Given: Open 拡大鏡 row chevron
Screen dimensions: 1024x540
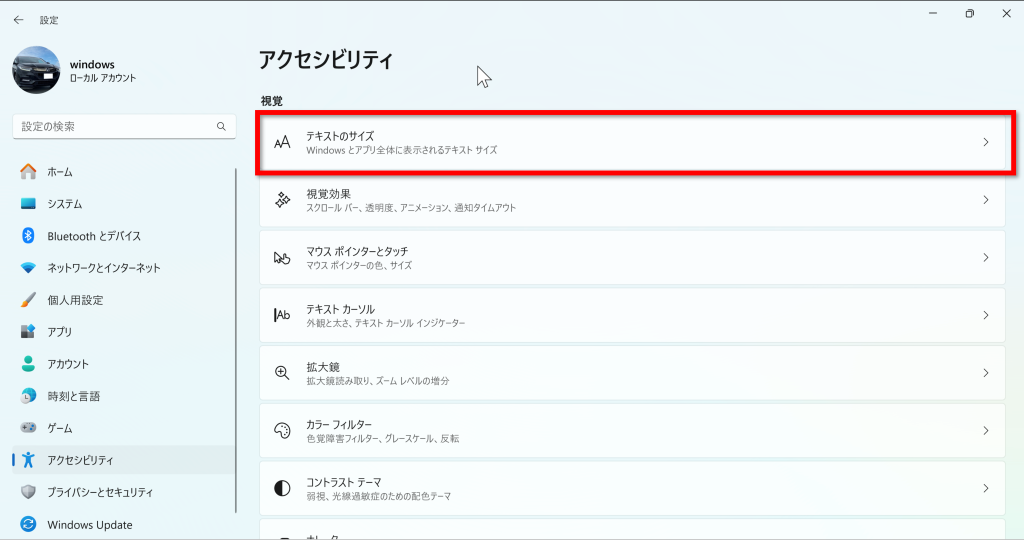Looking at the screenshot, I should click(x=985, y=373).
